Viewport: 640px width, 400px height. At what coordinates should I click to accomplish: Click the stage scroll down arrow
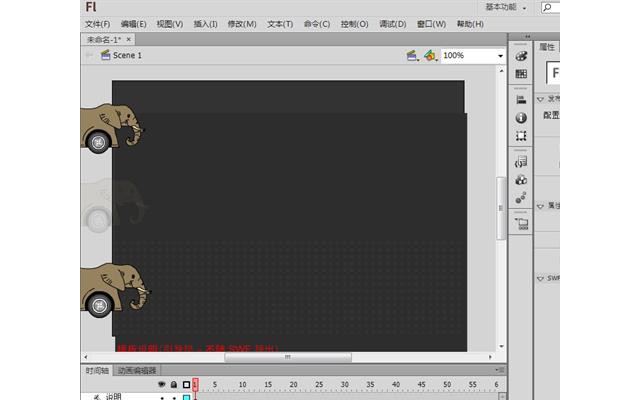[x=501, y=347]
